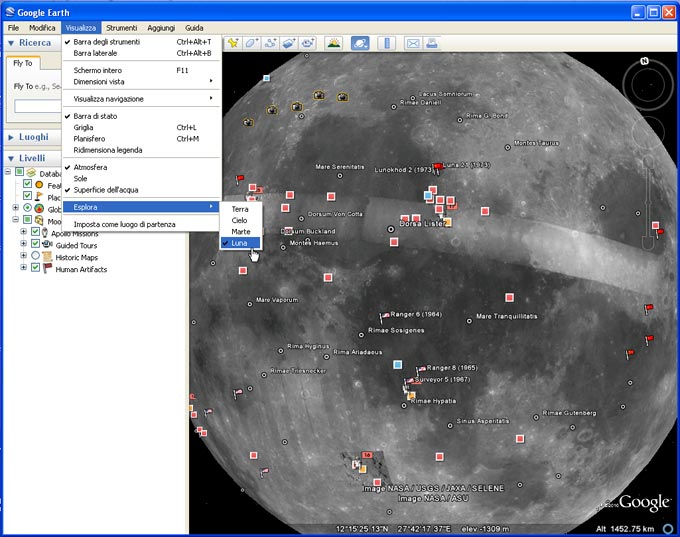
Task: Select the Add Path toolbar icon
Action: pos(271,43)
